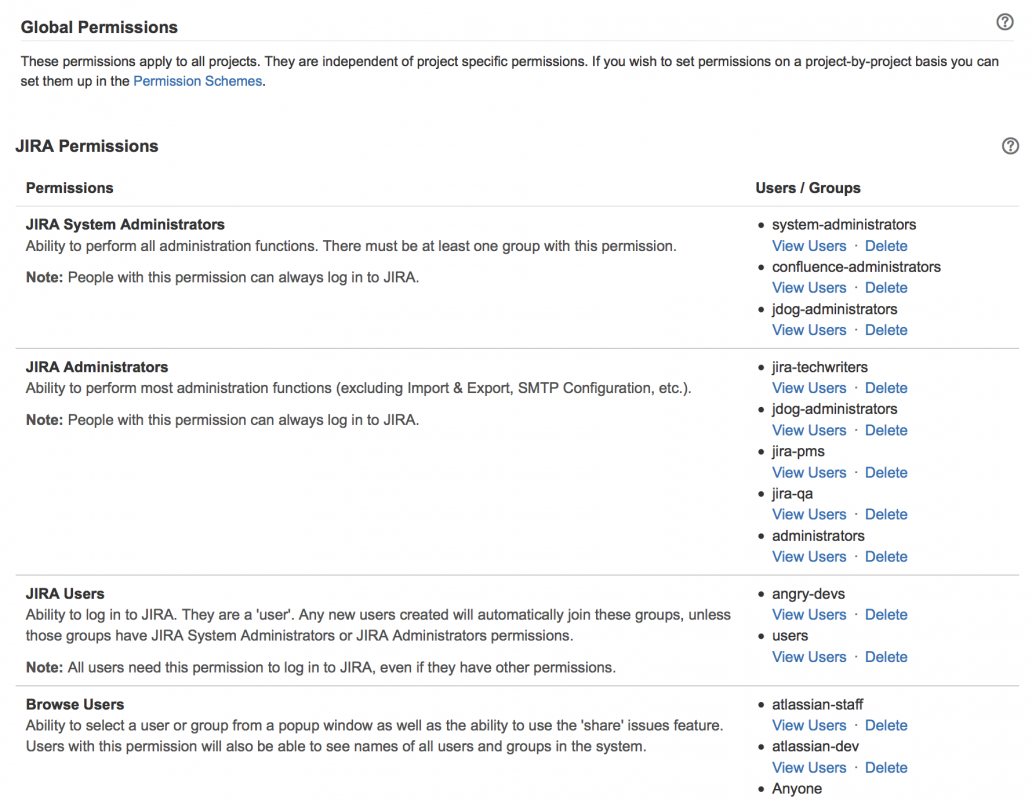This screenshot has width=1032, height=800.
Task: Delete the jira-pms group permission
Action: pyautogui.click(x=886, y=472)
